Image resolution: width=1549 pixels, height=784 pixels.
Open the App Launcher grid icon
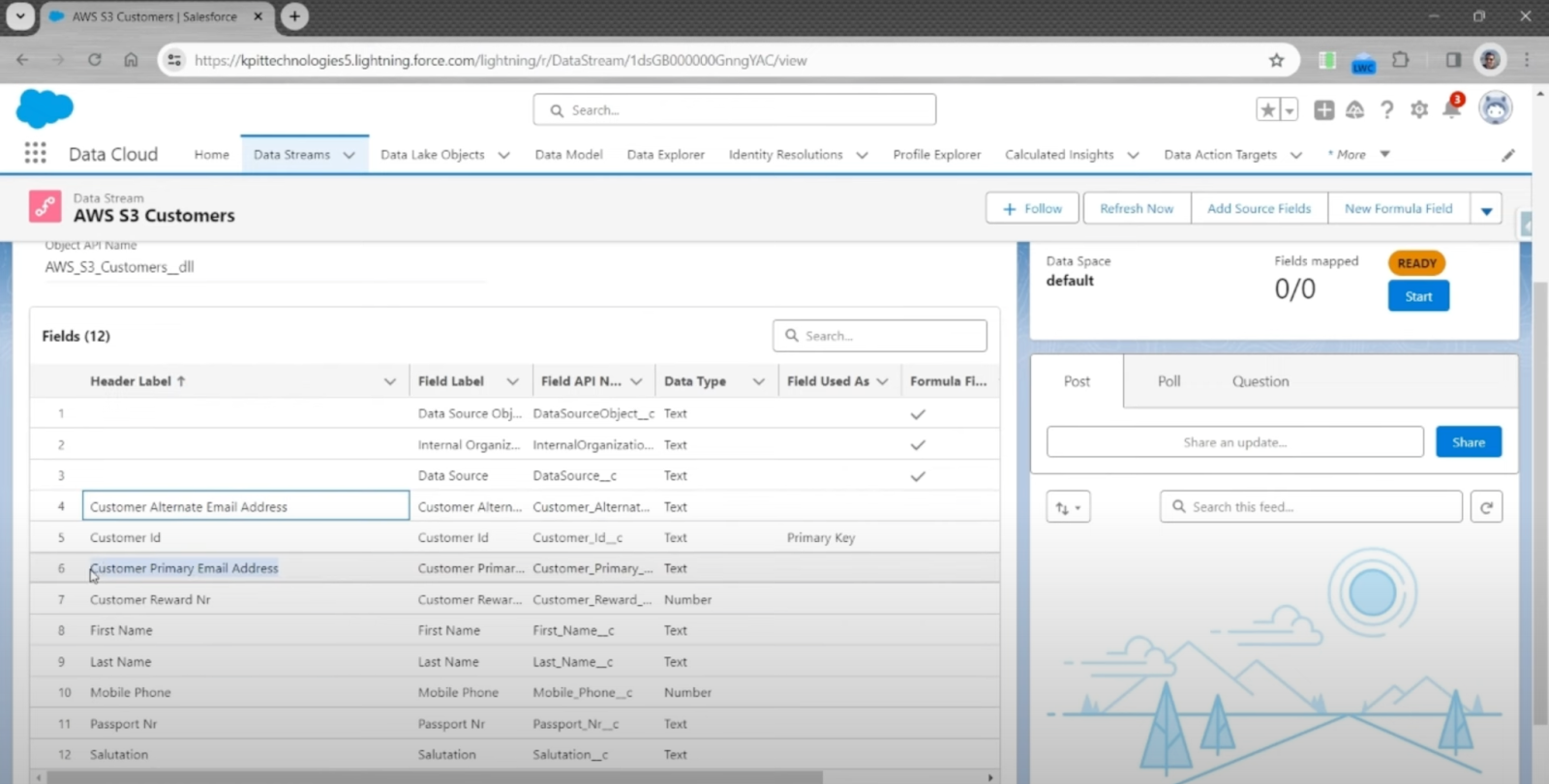35,153
